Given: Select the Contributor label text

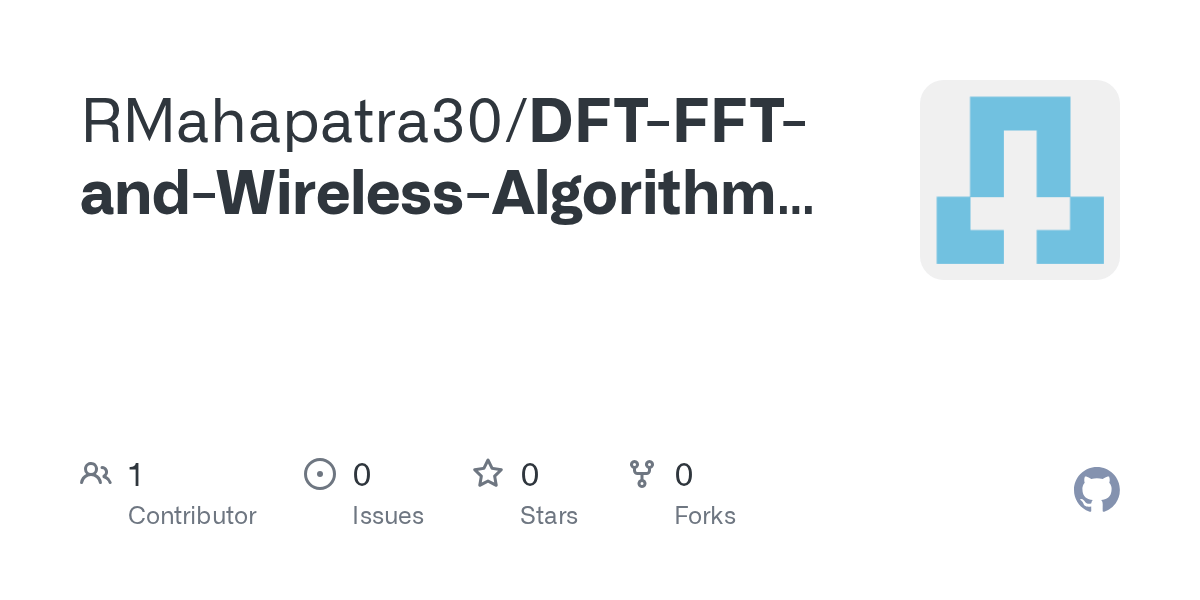Looking at the screenshot, I should 192,516.
